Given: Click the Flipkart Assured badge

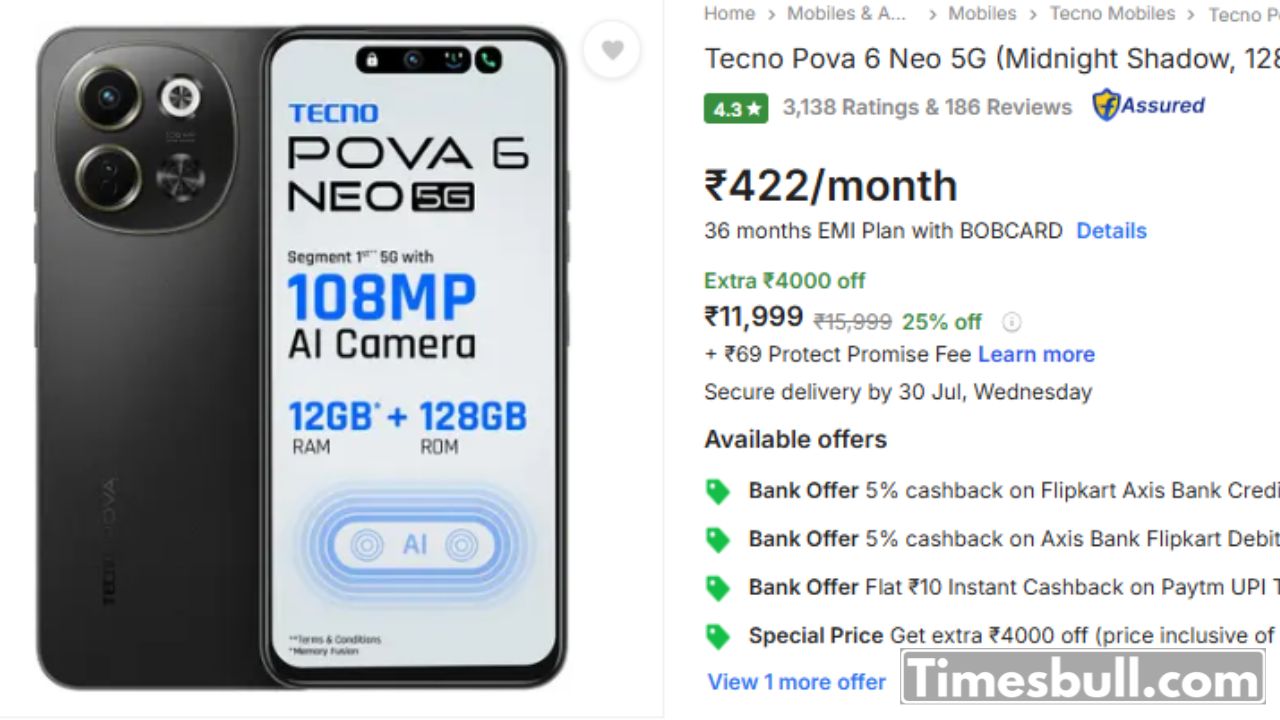Looking at the screenshot, I should [1148, 105].
